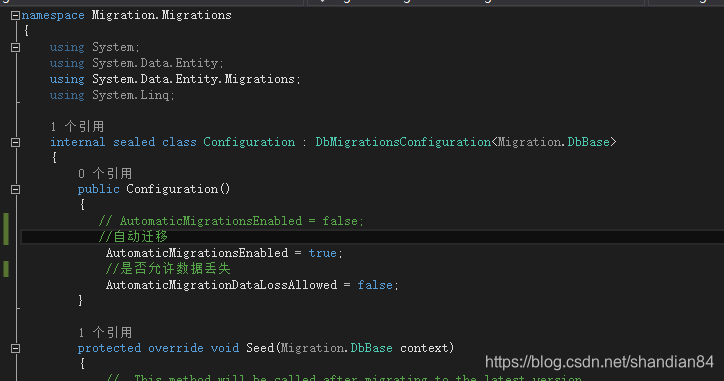724x381 pixels.
Task: Click 'AutomaticMigrationDataLossAllowed' property name
Action: click(222, 285)
